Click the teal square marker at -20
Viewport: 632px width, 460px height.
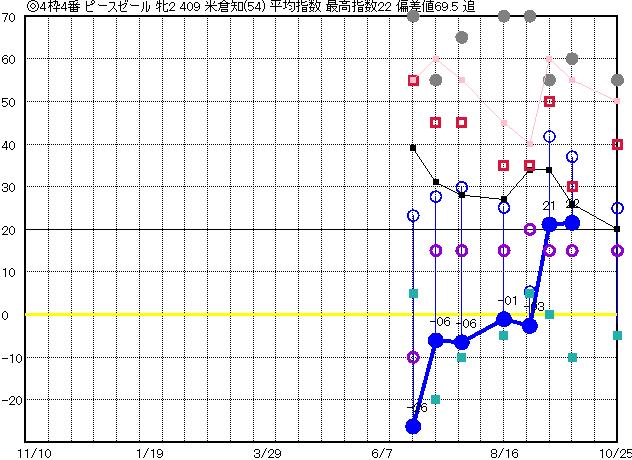click(436, 399)
